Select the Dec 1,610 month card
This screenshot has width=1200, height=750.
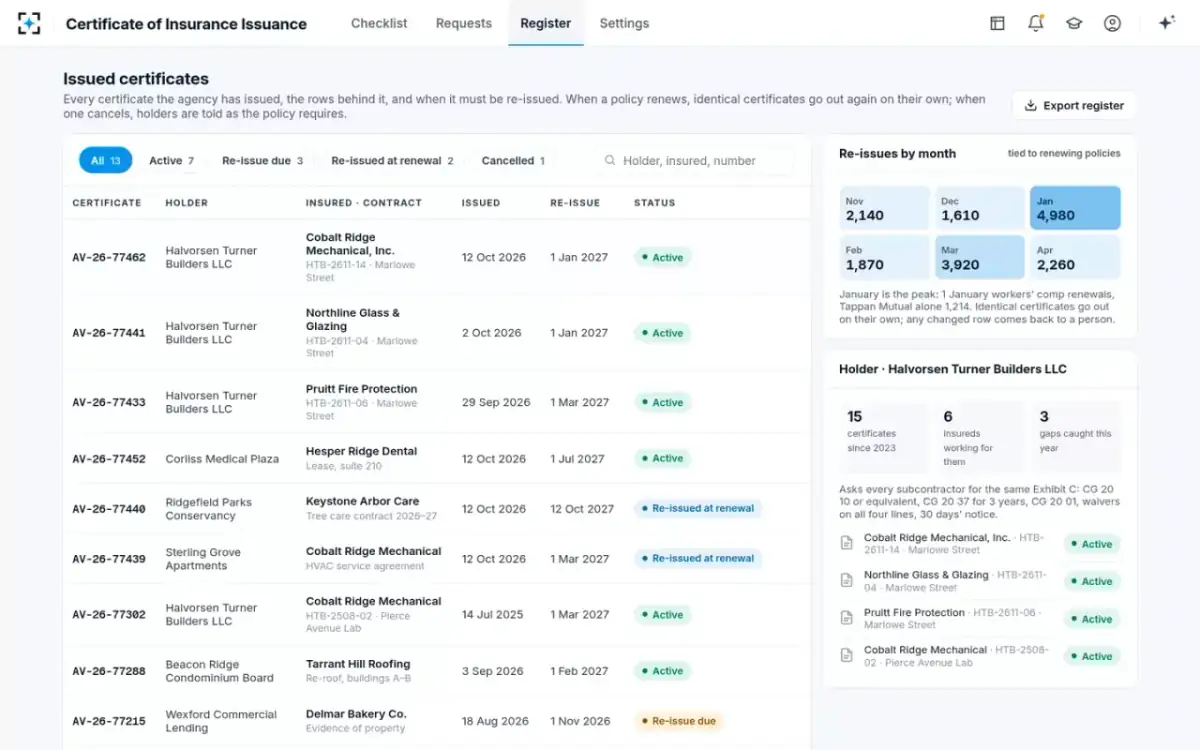[x=980, y=208]
